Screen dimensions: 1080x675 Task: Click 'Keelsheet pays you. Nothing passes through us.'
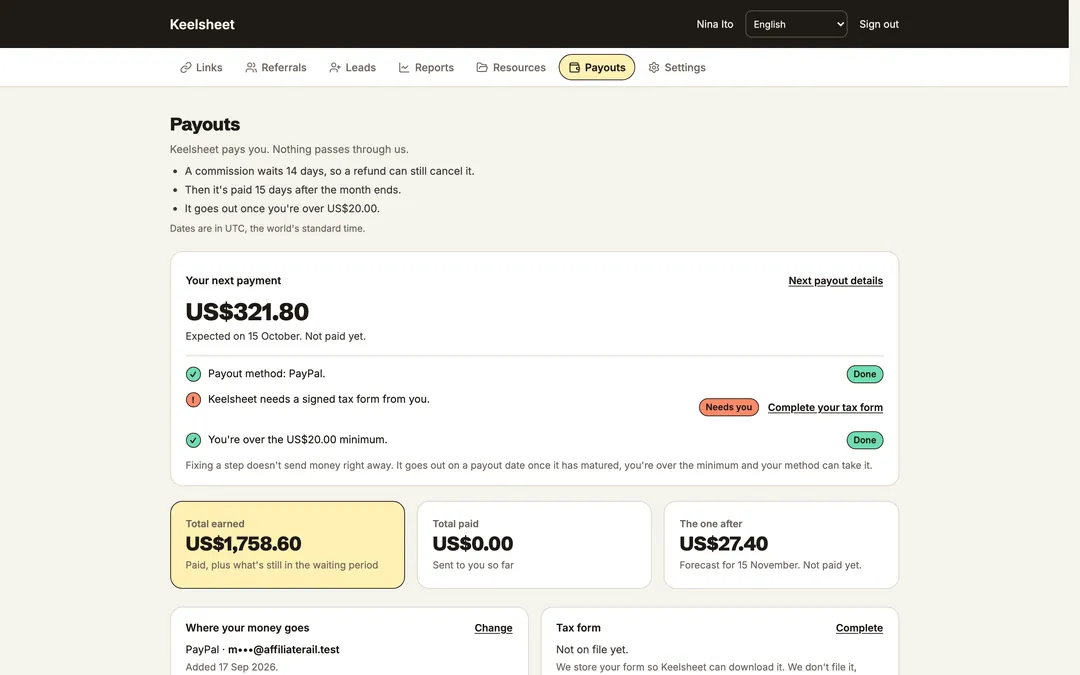[x=289, y=149]
